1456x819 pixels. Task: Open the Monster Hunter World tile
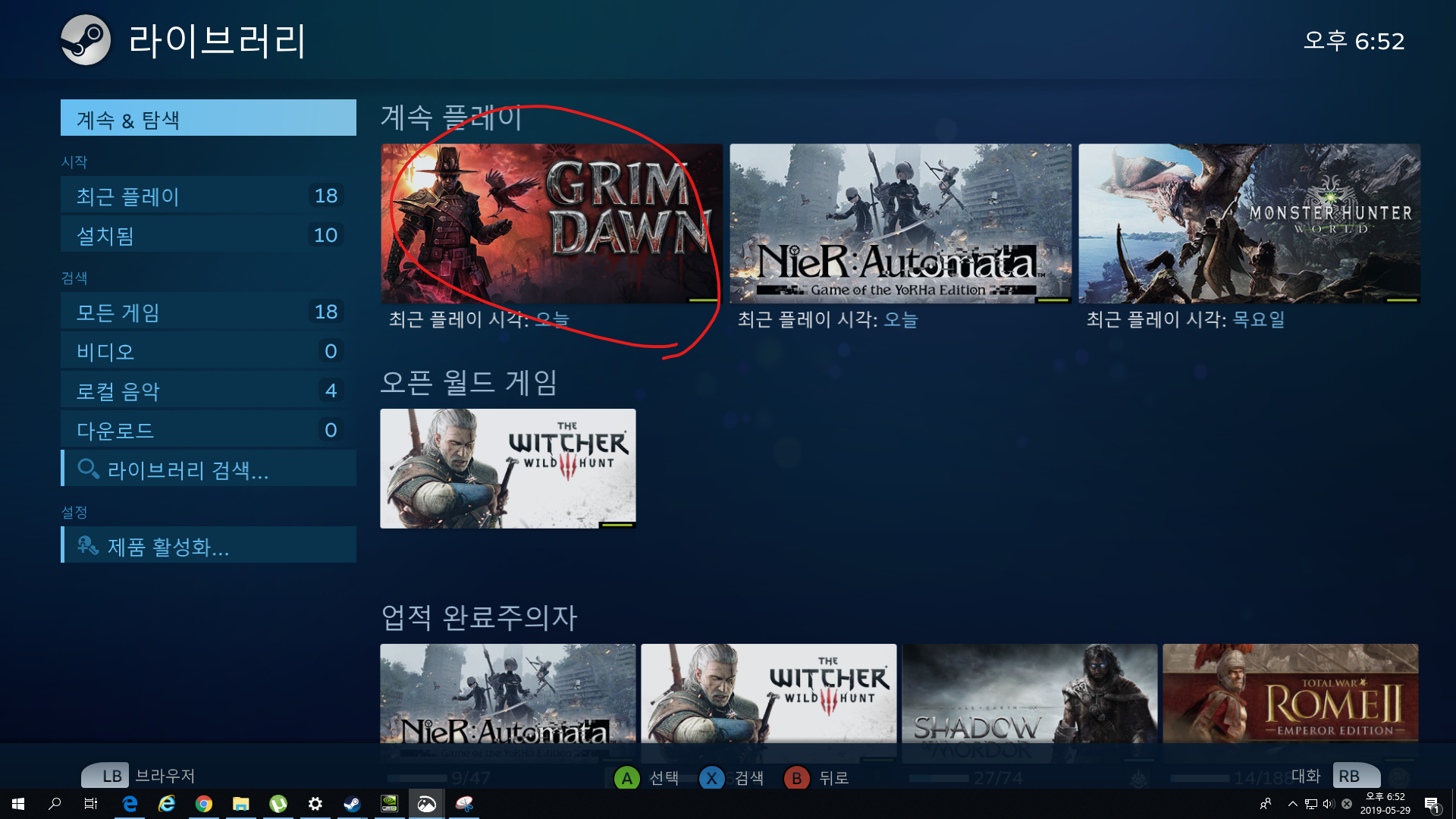point(1249,224)
